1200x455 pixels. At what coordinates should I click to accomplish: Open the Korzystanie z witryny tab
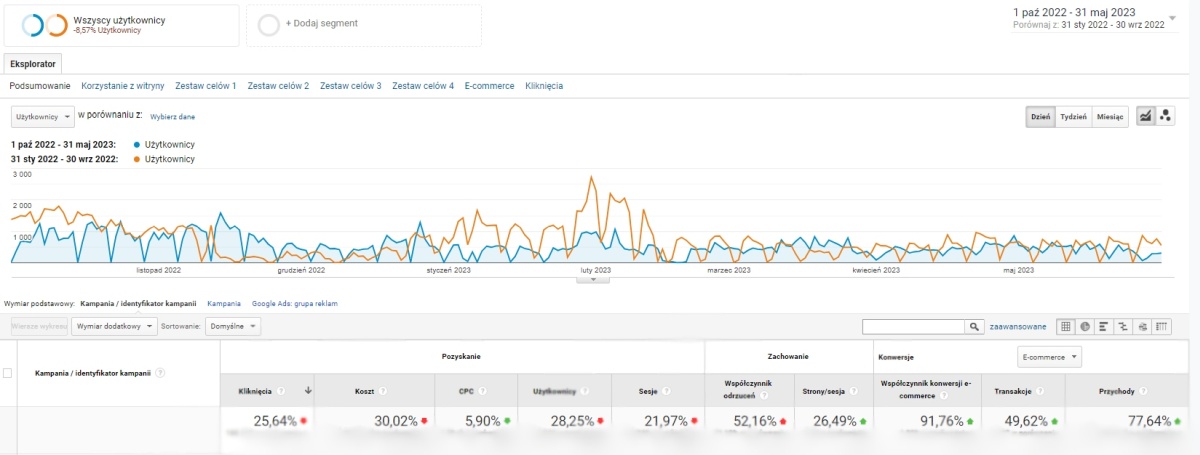(122, 86)
